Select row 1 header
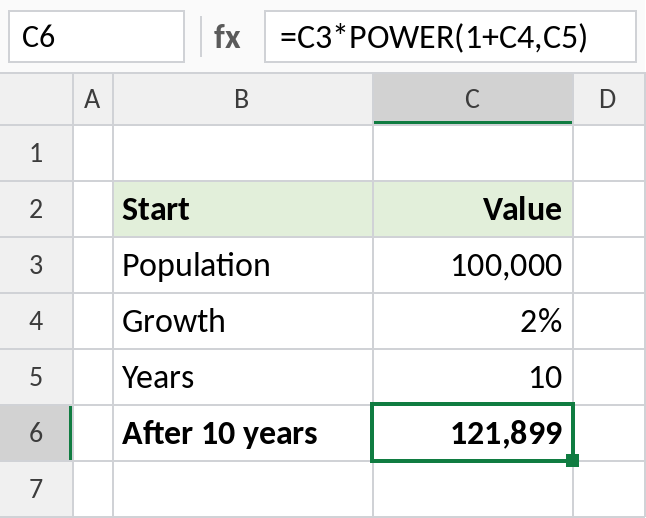The width and height of the screenshot is (646, 518). [x=36, y=153]
